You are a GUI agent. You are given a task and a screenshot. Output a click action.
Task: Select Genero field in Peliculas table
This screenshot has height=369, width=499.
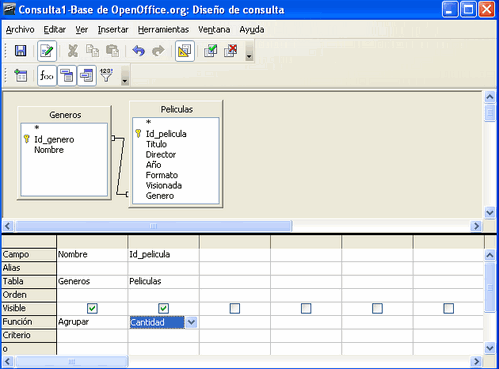(160, 196)
